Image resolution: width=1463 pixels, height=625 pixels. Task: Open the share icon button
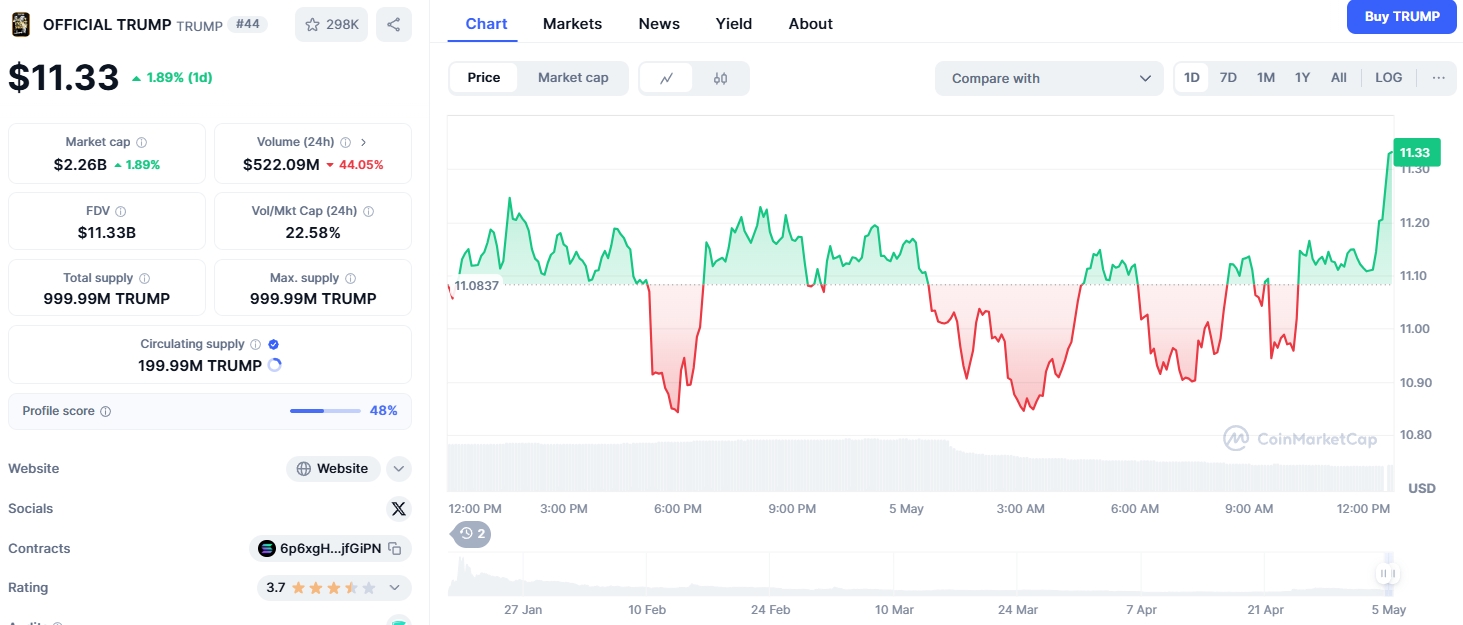(x=394, y=24)
